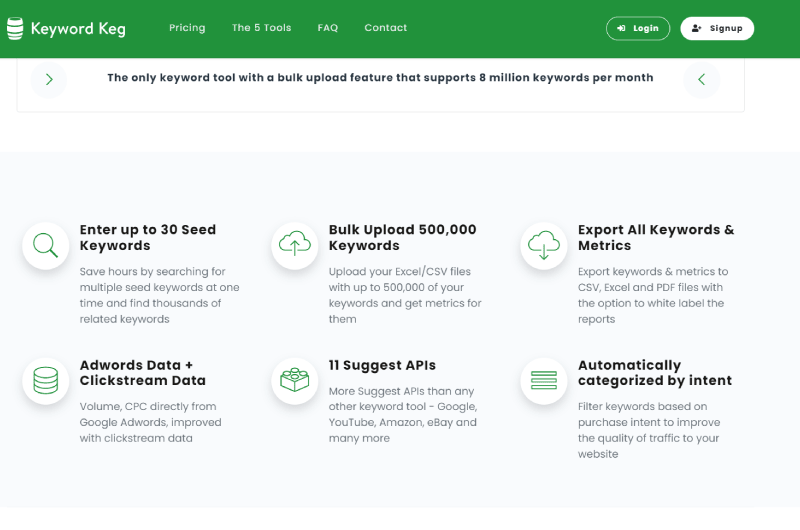Open the Contact page

click(x=386, y=28)
